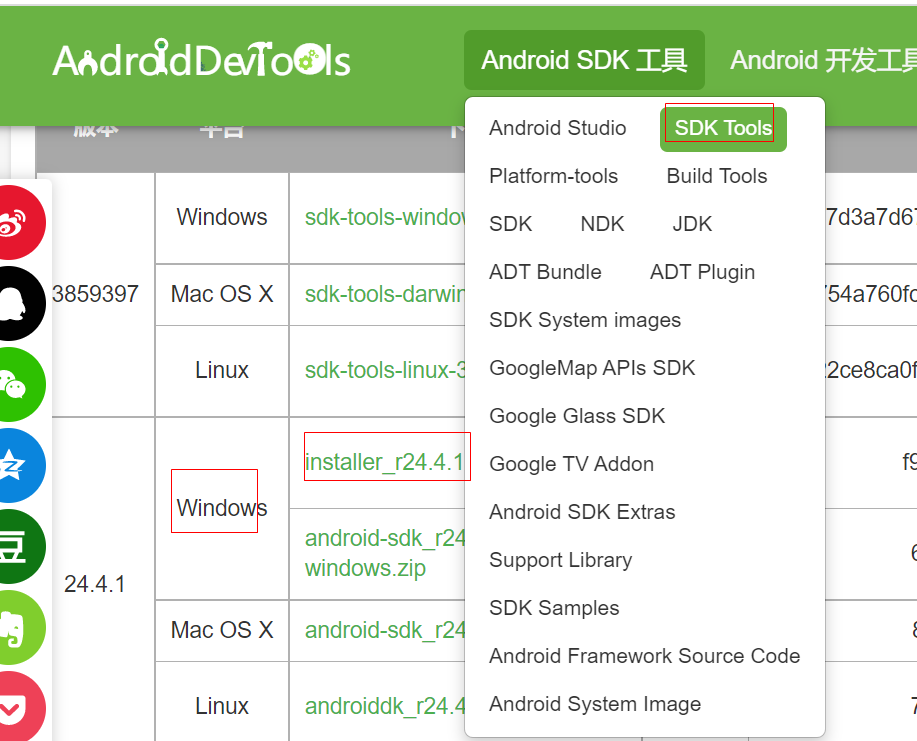Click the sdk-tools-darwin download link
The width and height of the screenshot is (917, 741).
[x=385, y=294]
